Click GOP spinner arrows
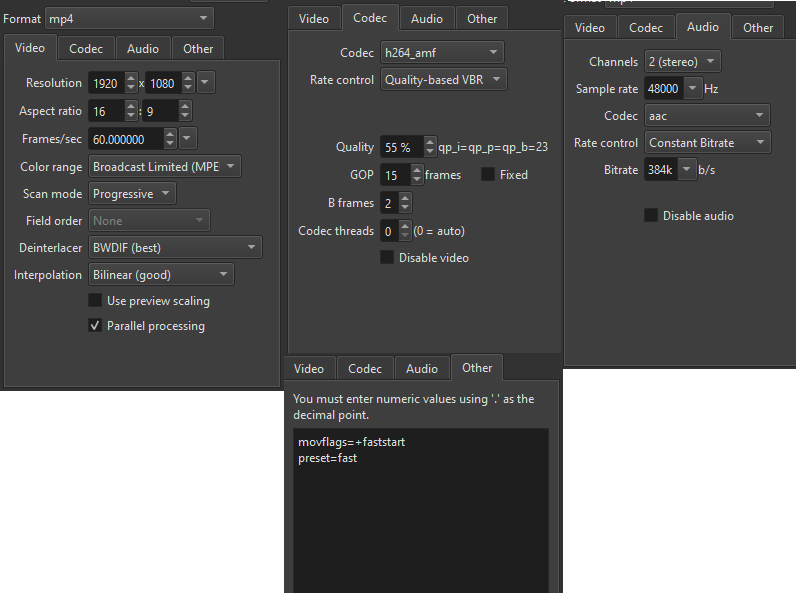Screen dimensions: 796x593 pyautogui.click(x=417, y=175)
